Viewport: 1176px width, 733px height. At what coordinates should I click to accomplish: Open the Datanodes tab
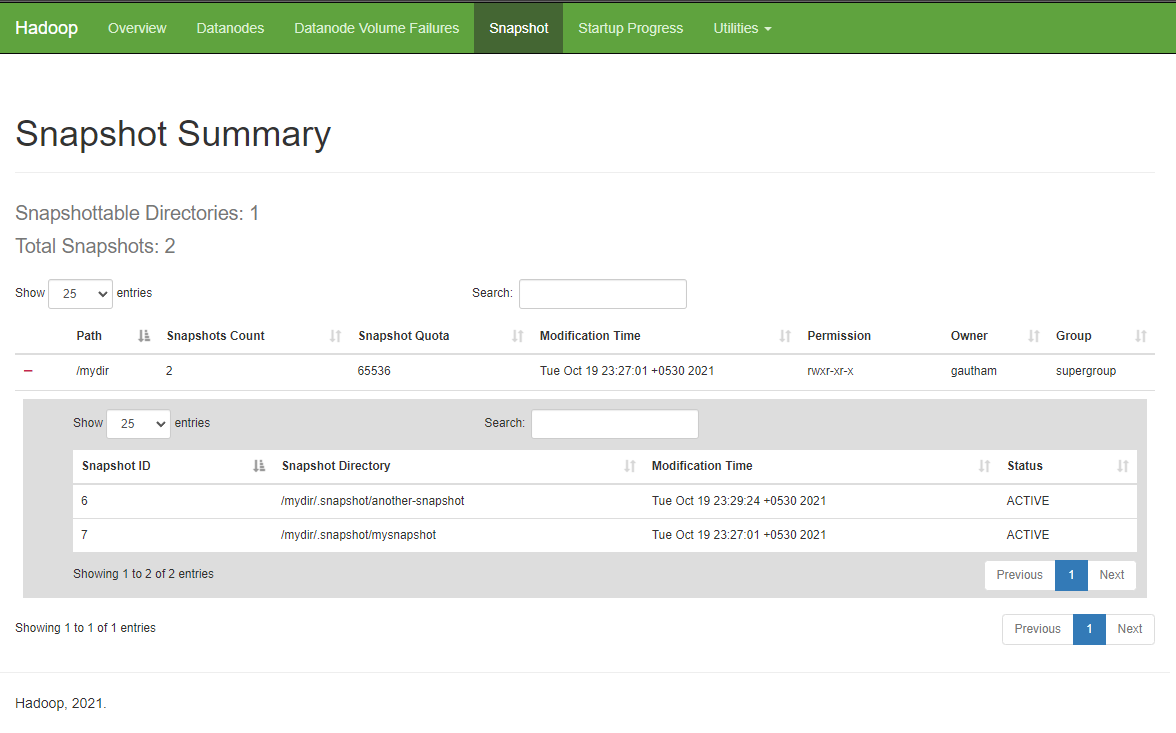point(230,29)
